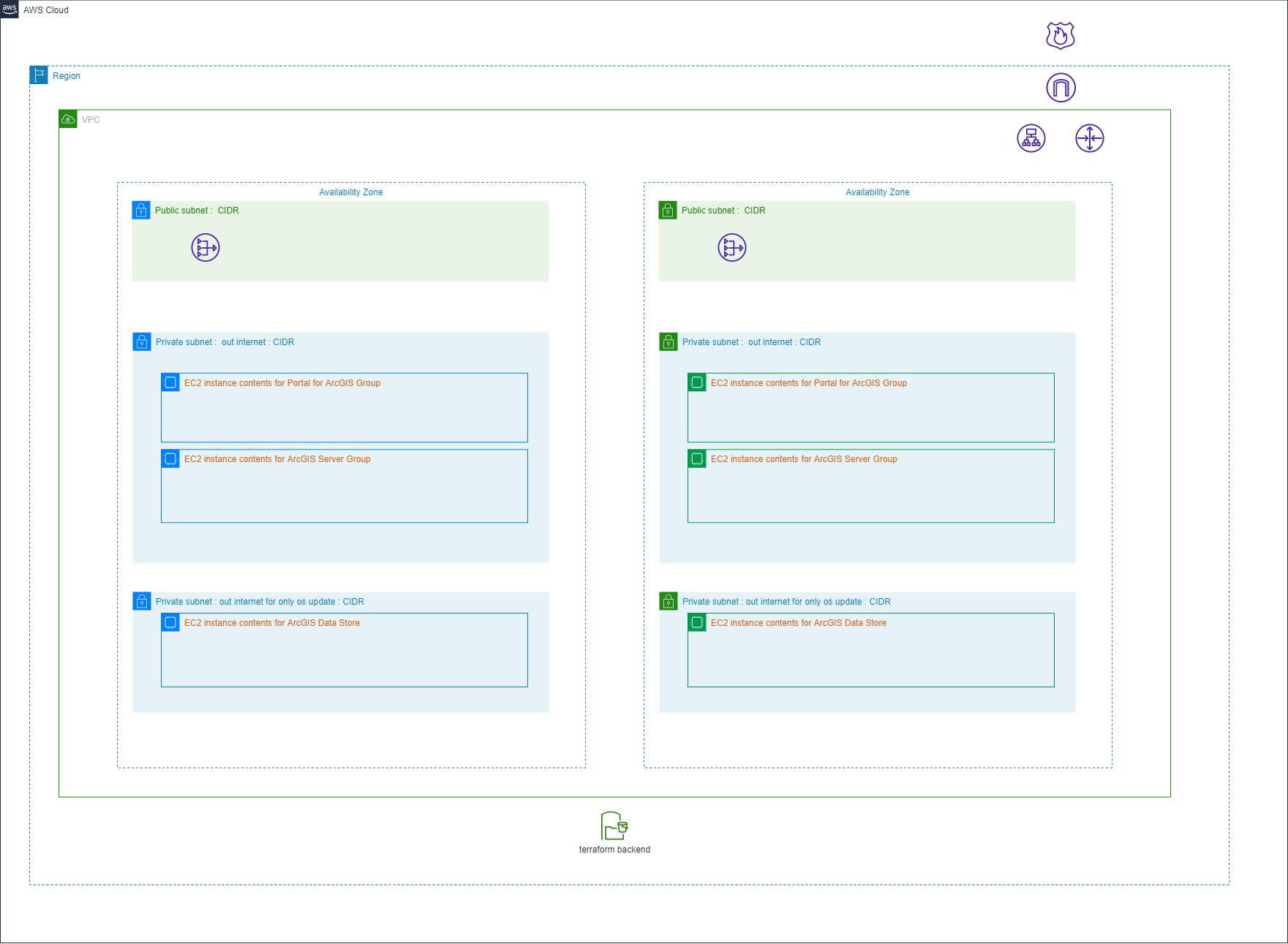Viewport: 1288px width, 944px height.
Task: Select blue lock icon of left Public subnet
Action: pyautogui.click(x=141, y=210)
